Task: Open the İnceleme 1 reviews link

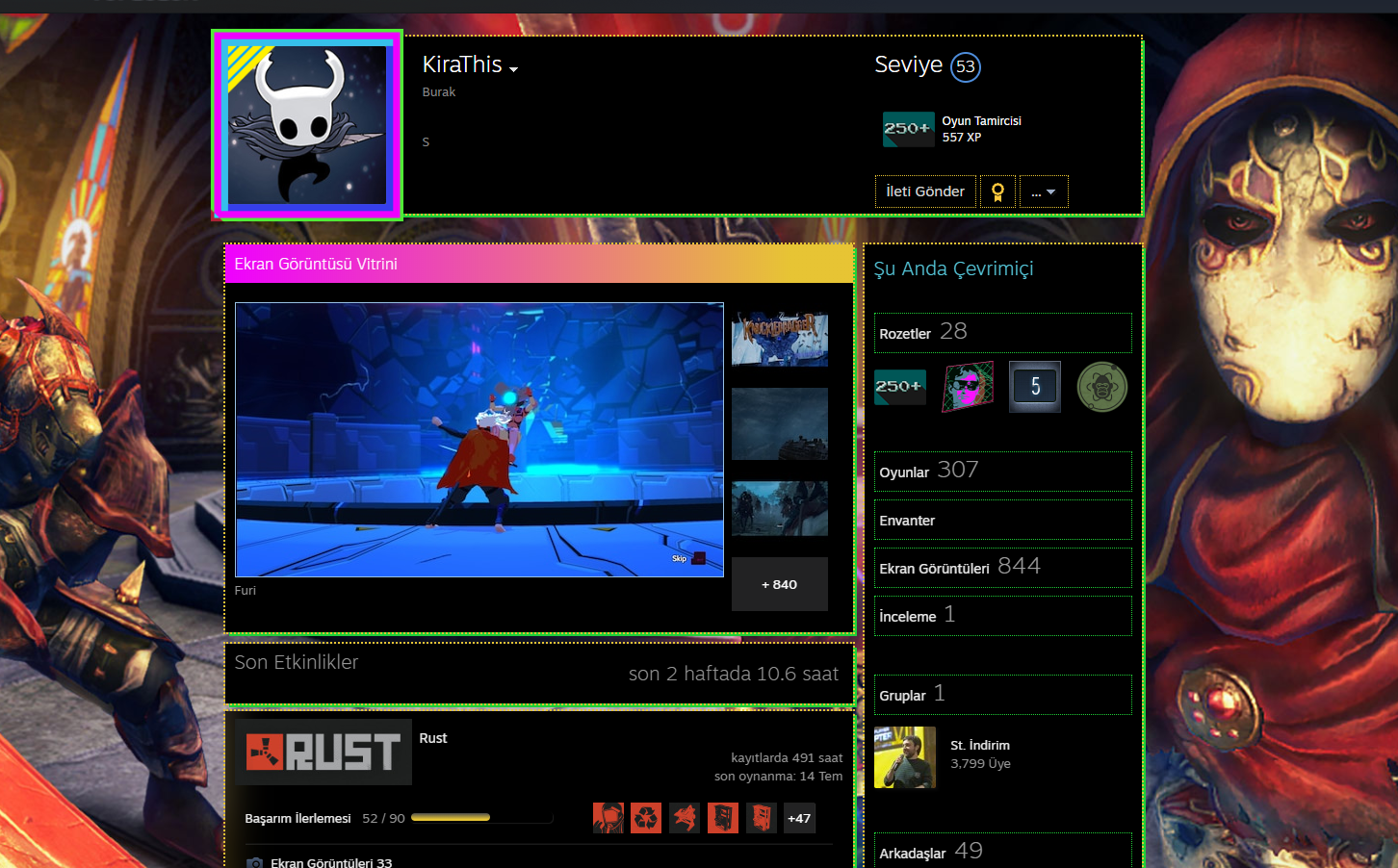Action: click(x=1003, y=616)
